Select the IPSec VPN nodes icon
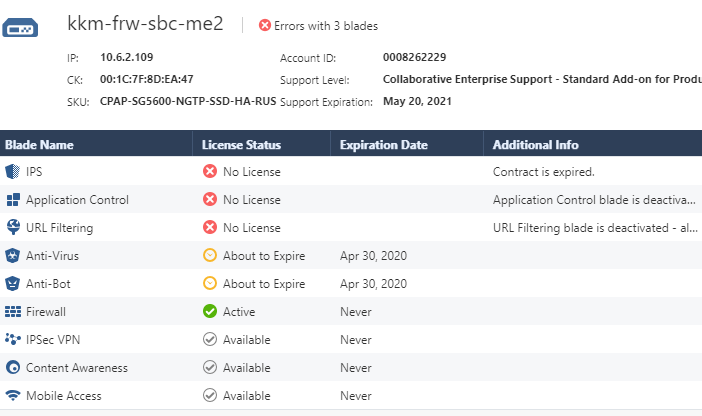 point(13,339)
